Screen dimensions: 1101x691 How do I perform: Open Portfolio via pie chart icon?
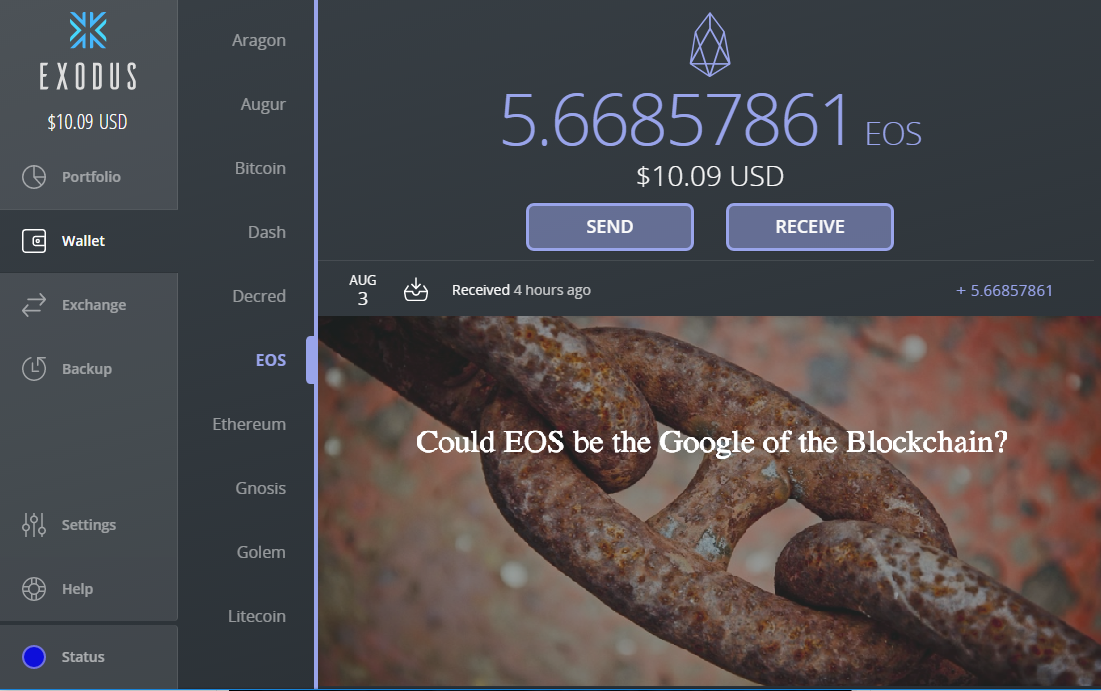(34, 177)
